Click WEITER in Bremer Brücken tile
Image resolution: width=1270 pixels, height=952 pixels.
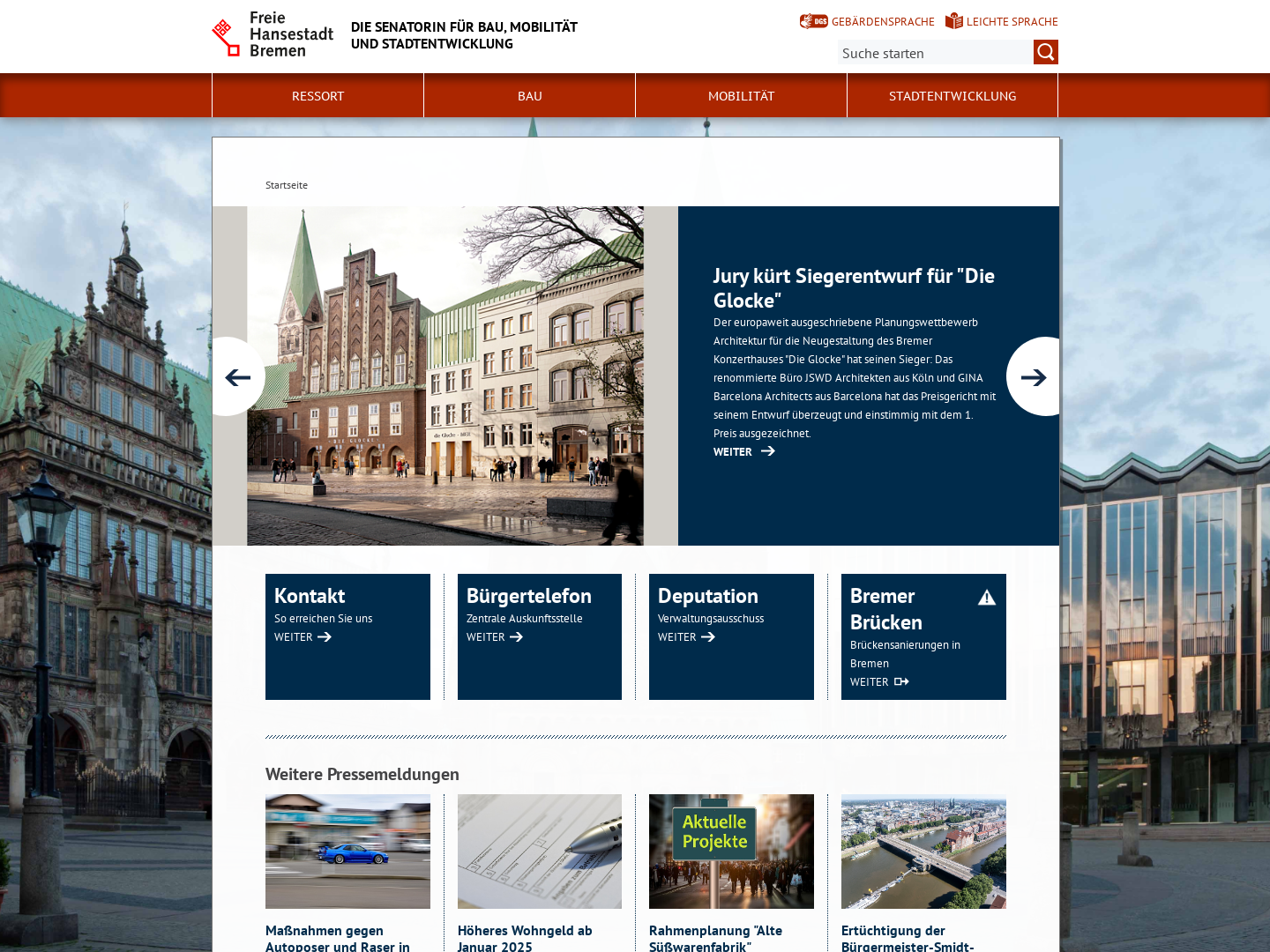click(x=870, y=682)
